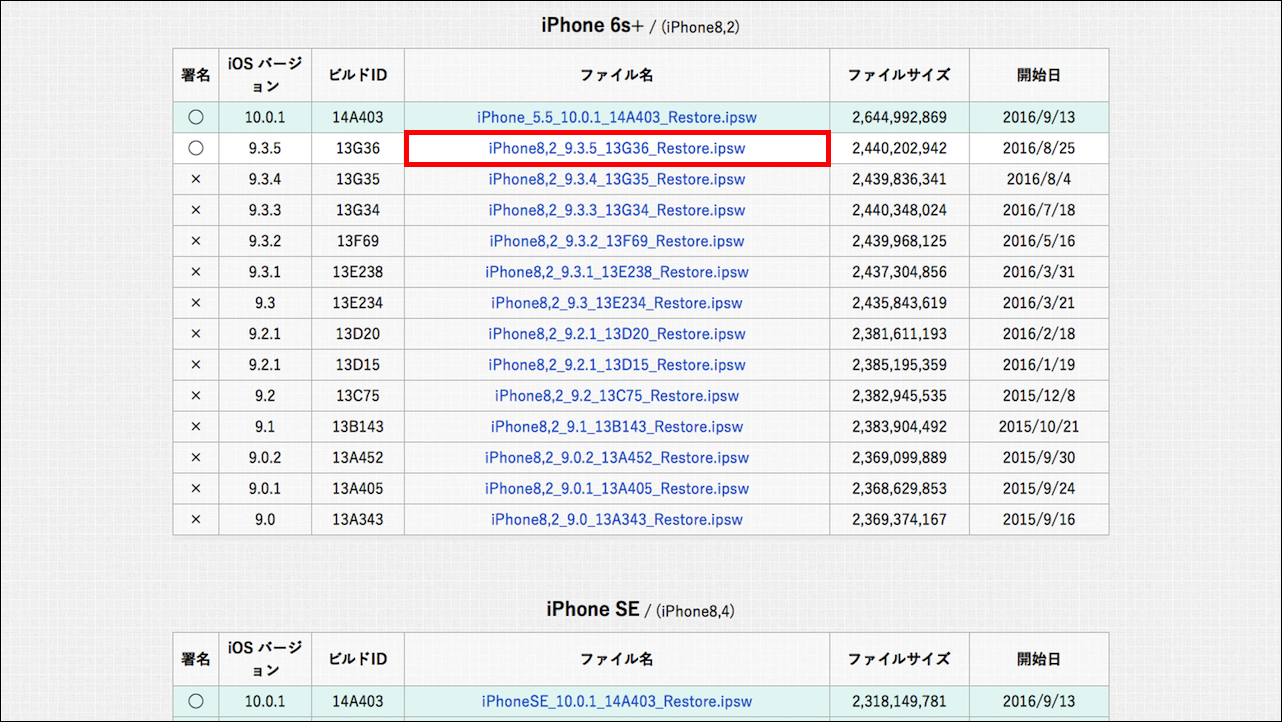
Task: Click signed circle mark in 9.3.5 row
Action: click(x=196, y=148)
